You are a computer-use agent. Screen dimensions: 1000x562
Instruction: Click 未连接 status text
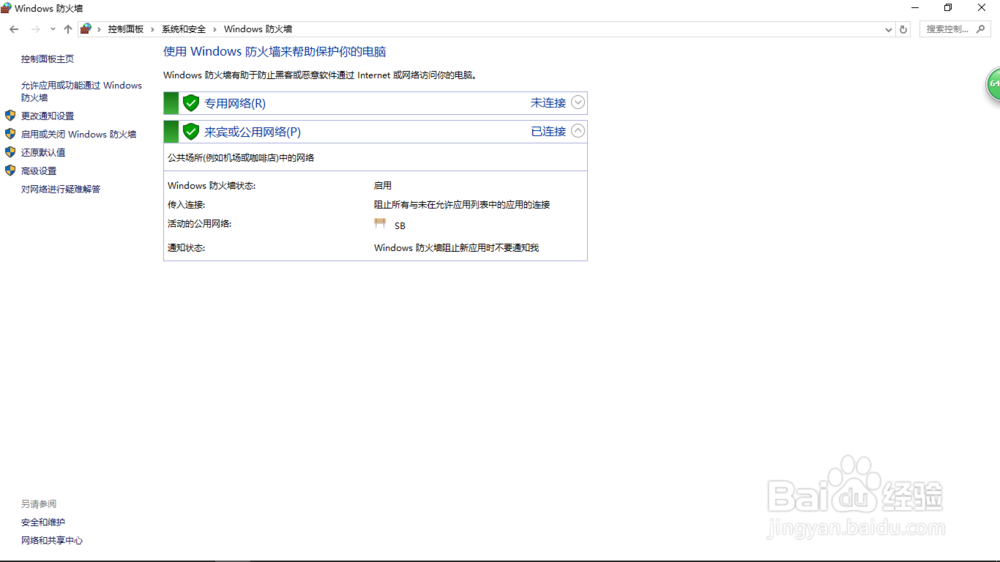point(548,103)
